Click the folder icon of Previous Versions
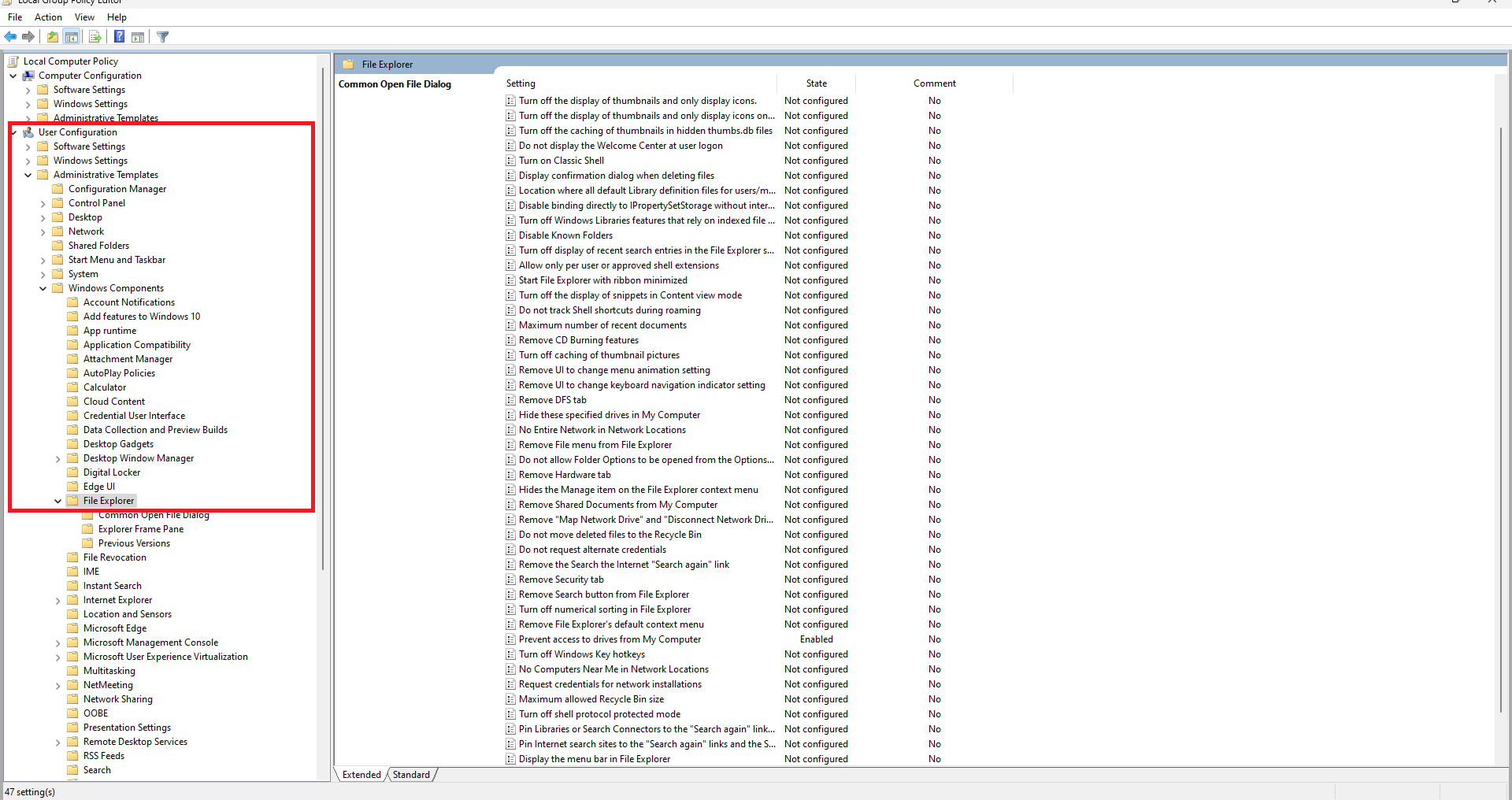Image resolution: width=1512 pixels, height=800 pixels. pos(87,543)
